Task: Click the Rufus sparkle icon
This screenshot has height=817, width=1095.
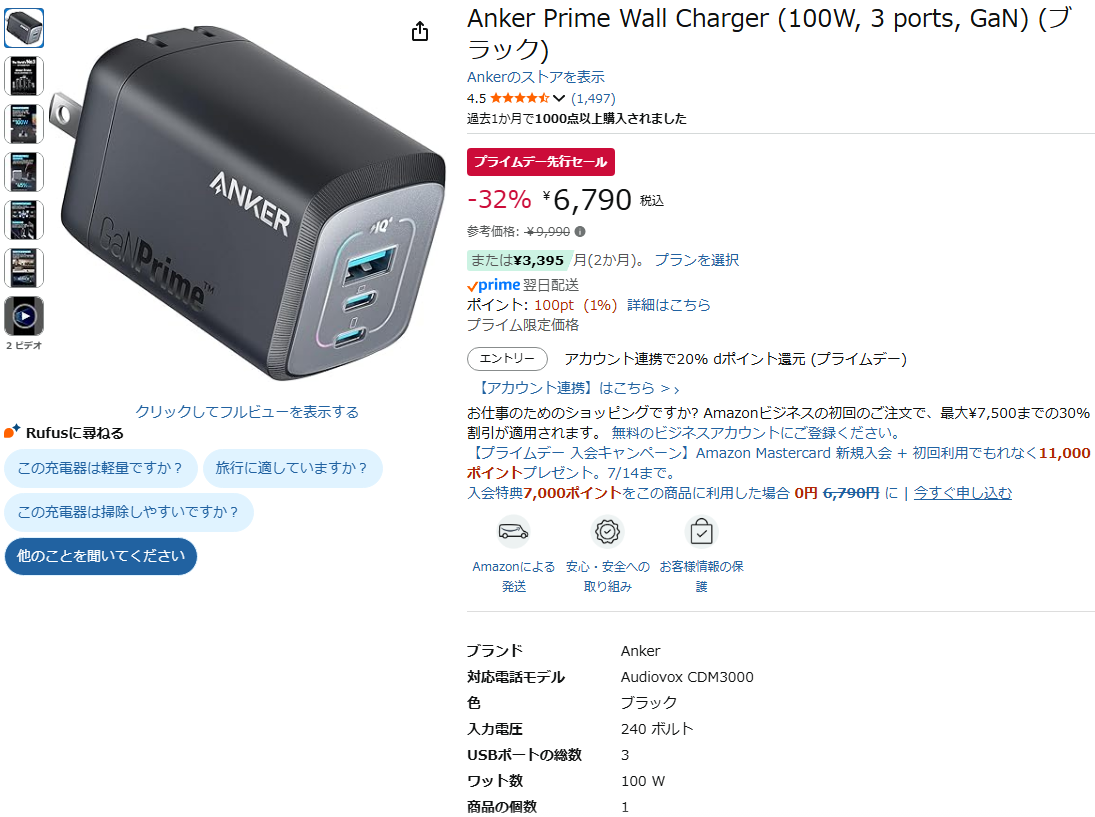Action: (12, 432)
